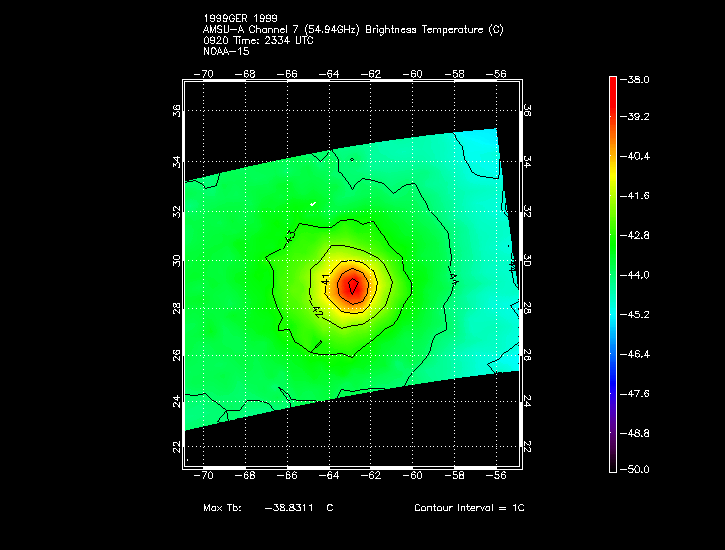Viewport: 725px width, 550px height.
Task: Select the '1999GER 1999' title line
Action: (x=240, y=19)
